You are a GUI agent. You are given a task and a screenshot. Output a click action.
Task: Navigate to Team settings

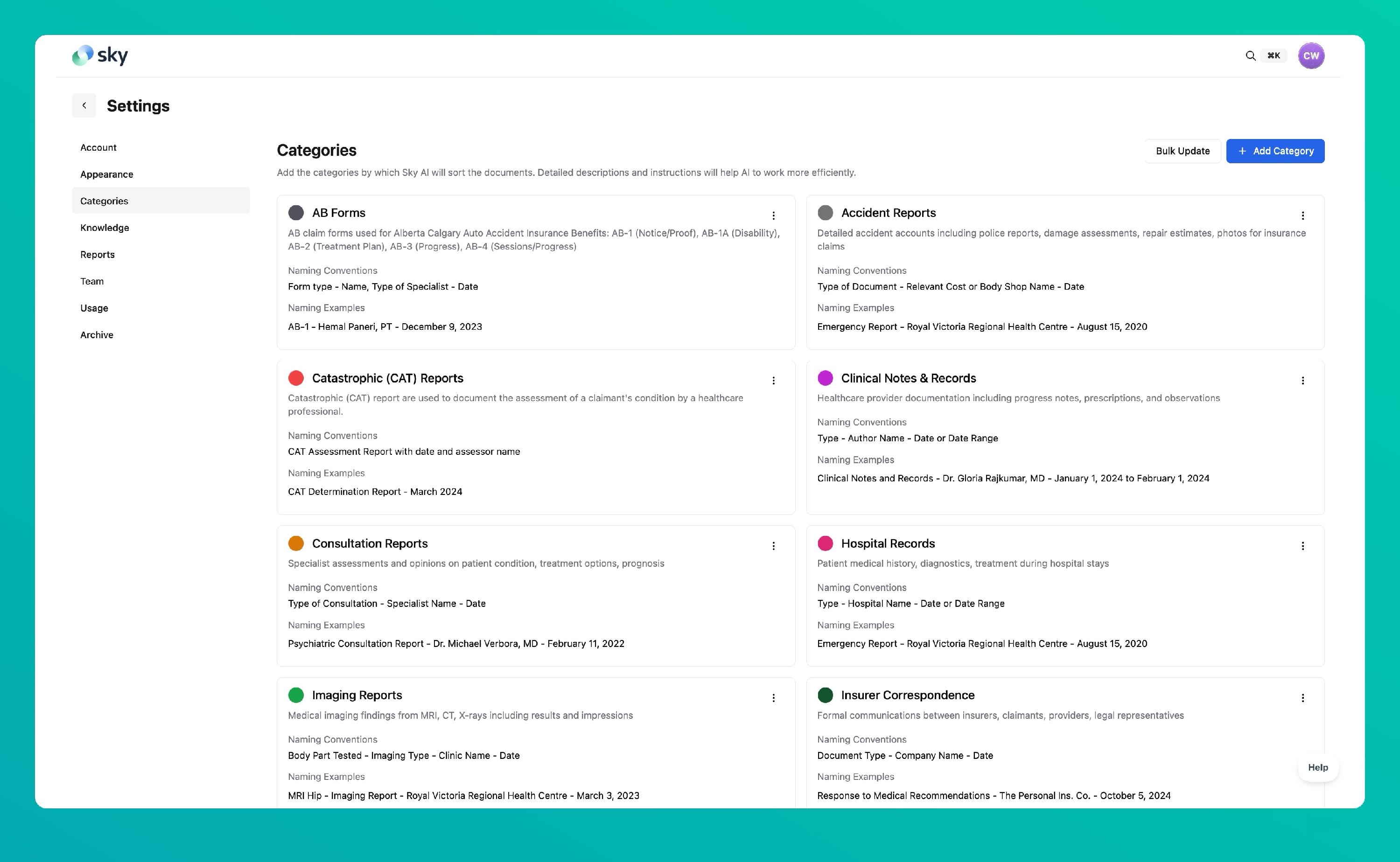[92, 281]
